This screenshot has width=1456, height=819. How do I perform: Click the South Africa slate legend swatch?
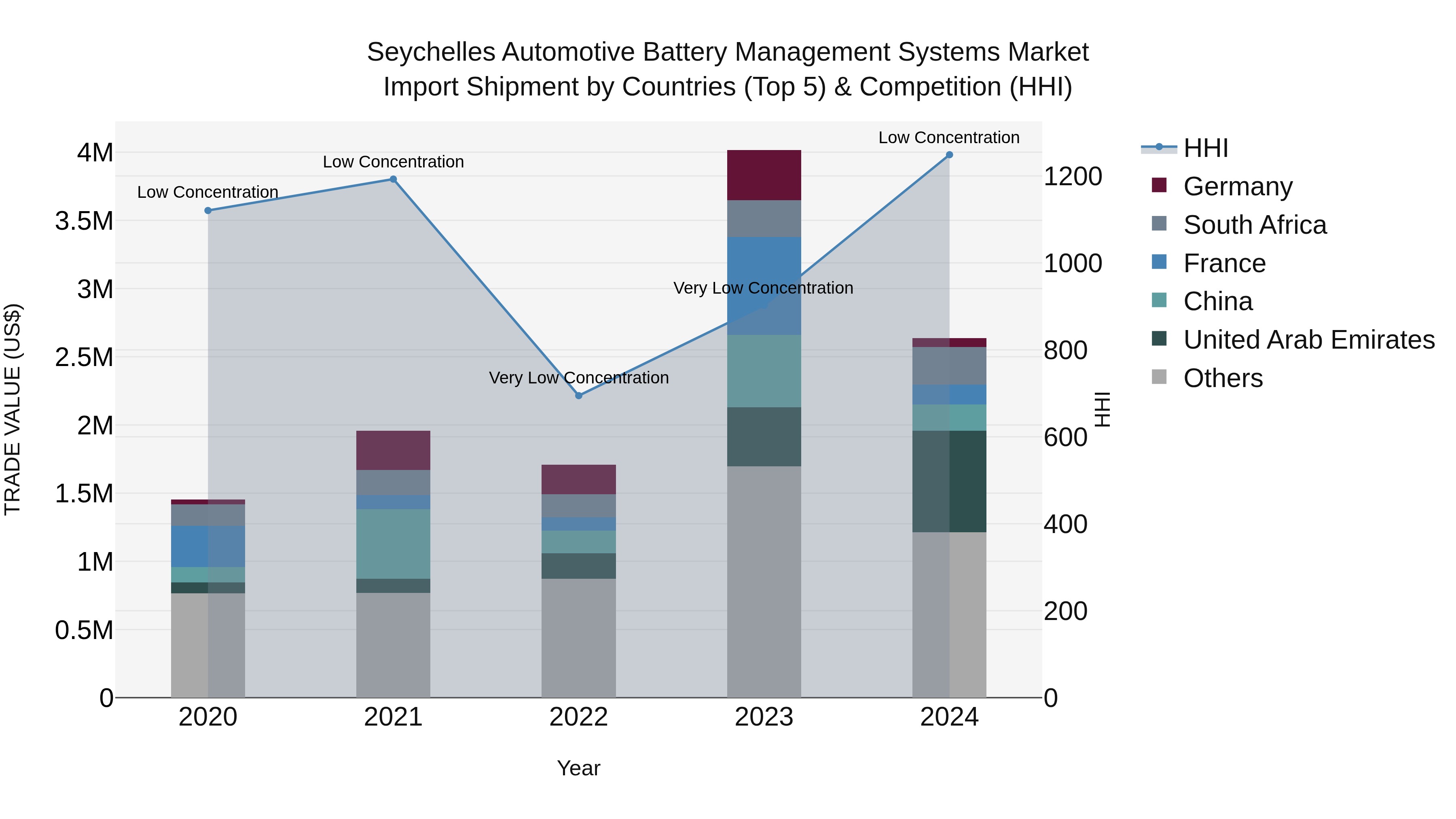click(1159, 223)
